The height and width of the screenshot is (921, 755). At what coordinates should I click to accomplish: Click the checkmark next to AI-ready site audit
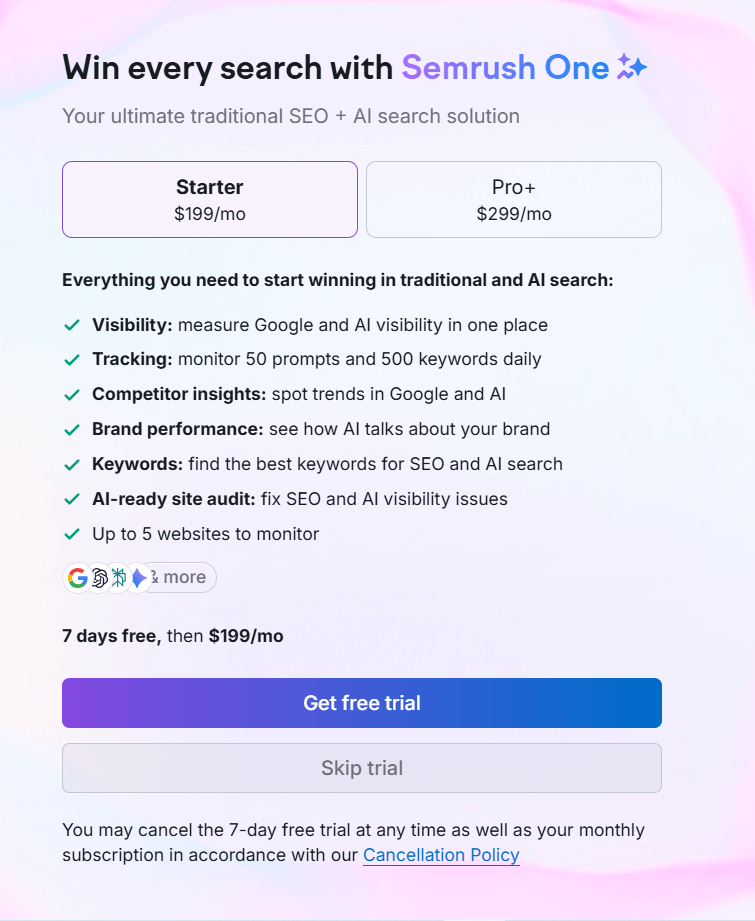click(70, 498)
